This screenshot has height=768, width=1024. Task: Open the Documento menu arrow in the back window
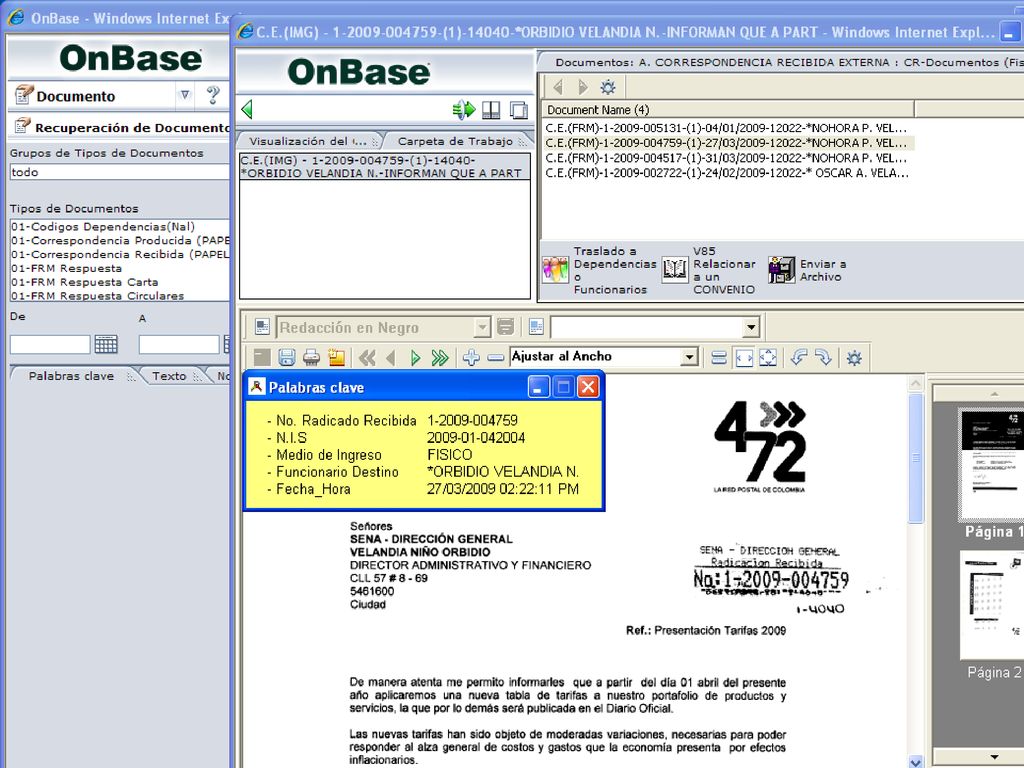(x=185, y=95)
